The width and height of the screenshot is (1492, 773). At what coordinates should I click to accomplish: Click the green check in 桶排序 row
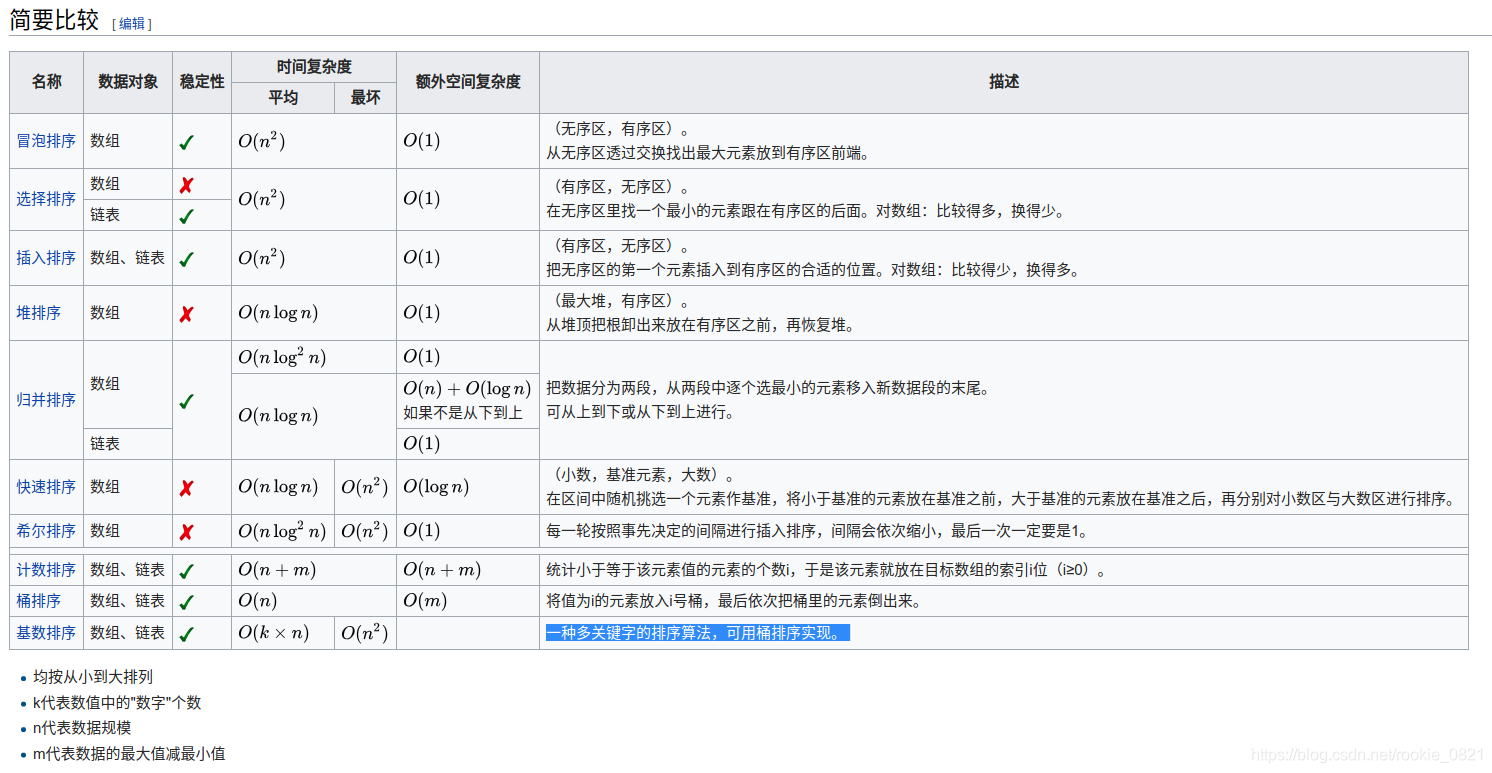coord(186,602)
